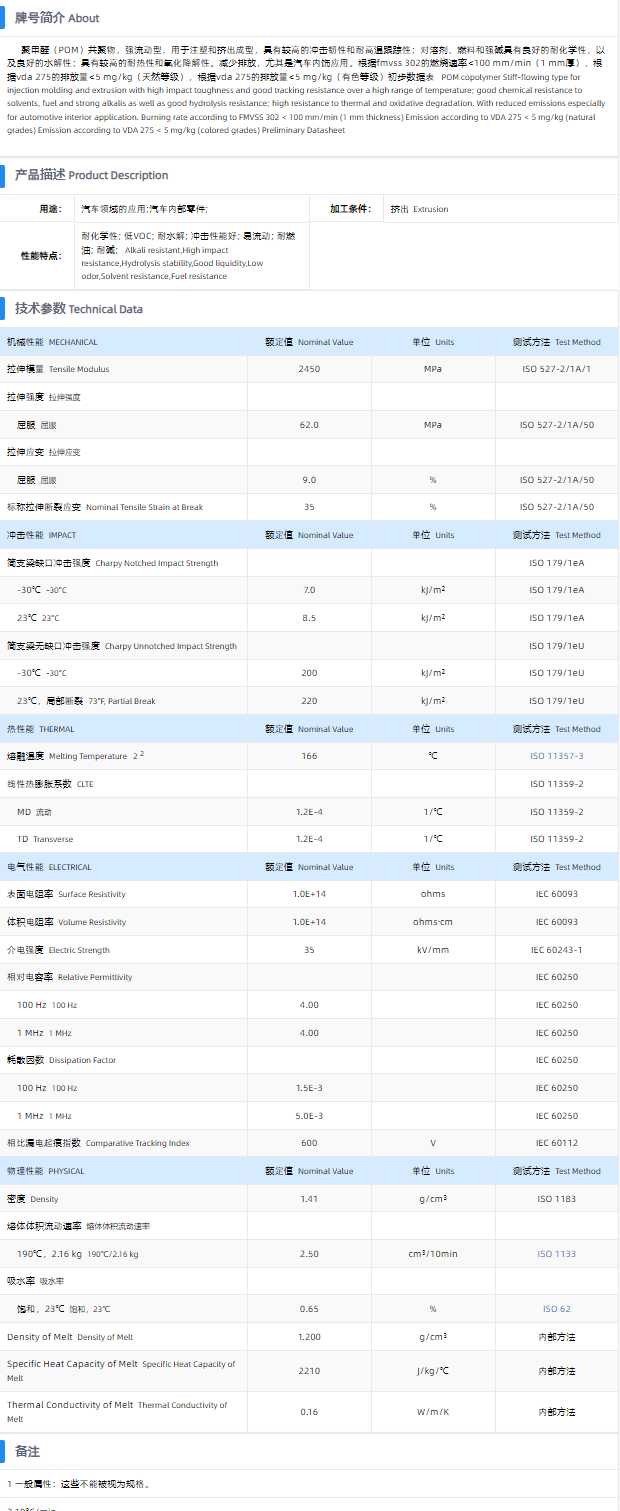Click the 挤出 Extrusion processing condition text

[x=419, y=209]
